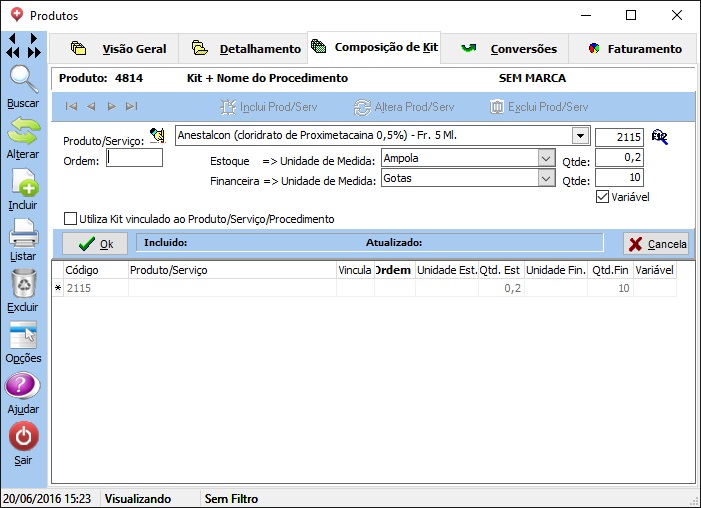Image resolution: width=701 pixels, height=508 pixels.
Task: Click the product search icon beside code 2115
Action: (x=659, y=137)
